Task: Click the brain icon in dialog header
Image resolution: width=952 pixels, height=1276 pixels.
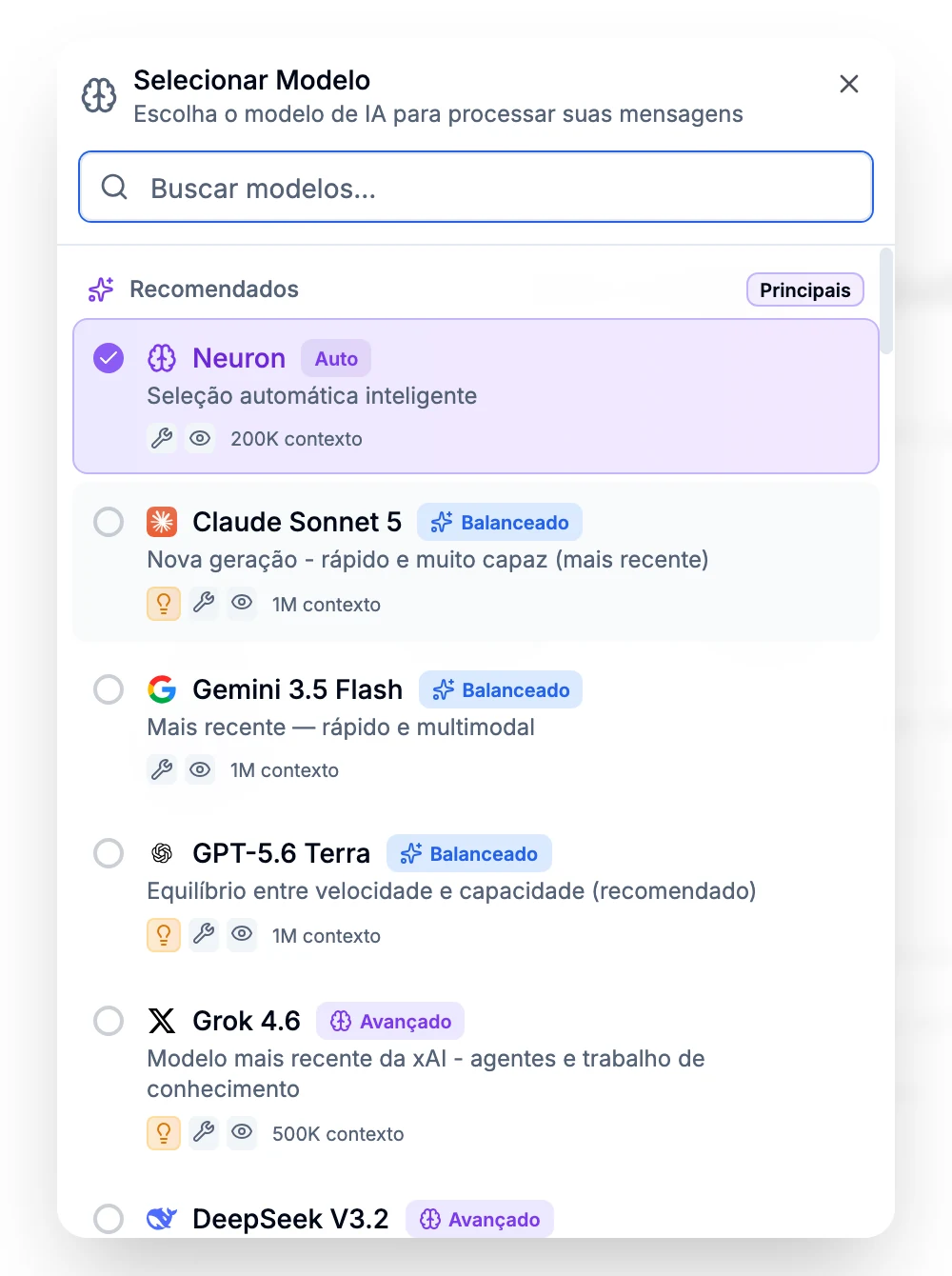Action: pyautogui.click(x=99, y=95)
